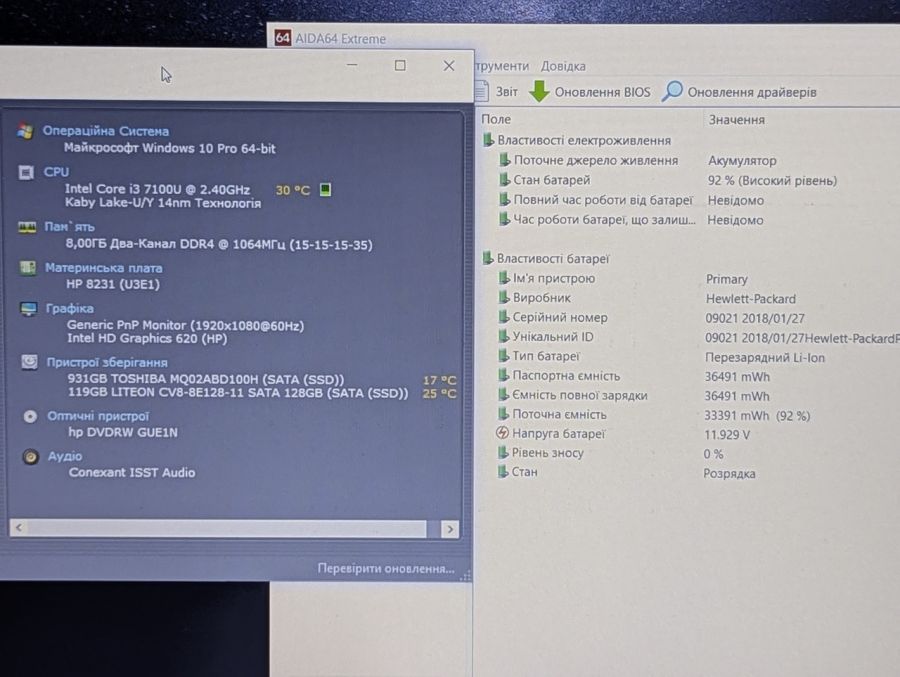Click the Пам'ять memory module icon
The width and height of the screenshot is (900, 677).
(27, 227)
